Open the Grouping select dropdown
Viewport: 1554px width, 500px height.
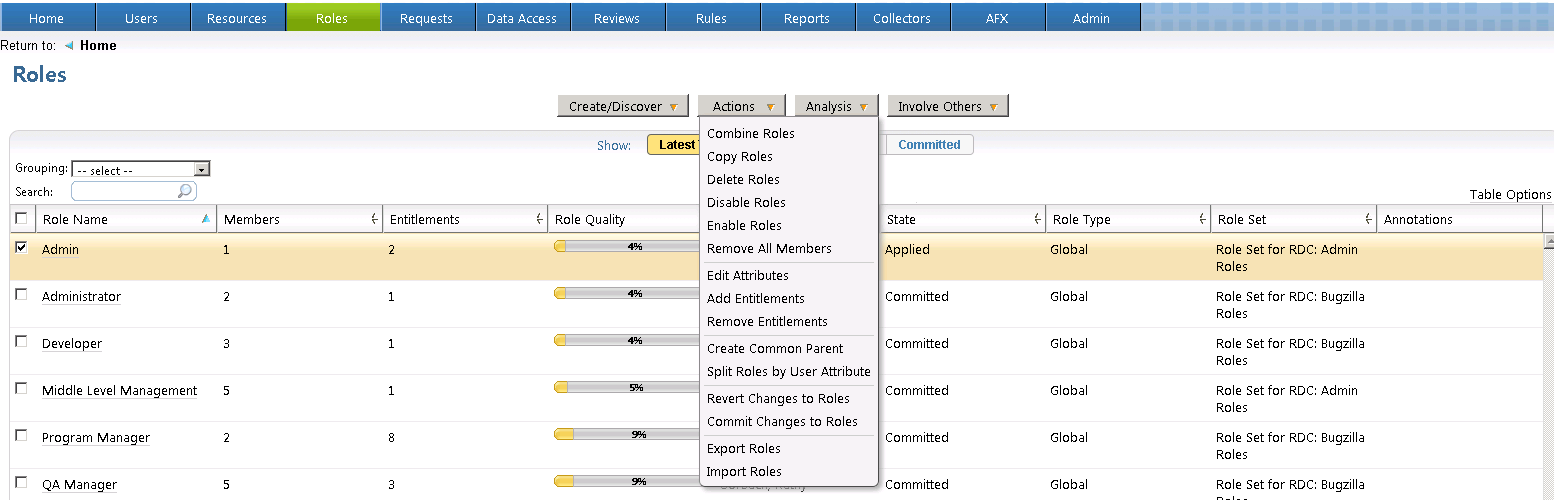(140, 170)
